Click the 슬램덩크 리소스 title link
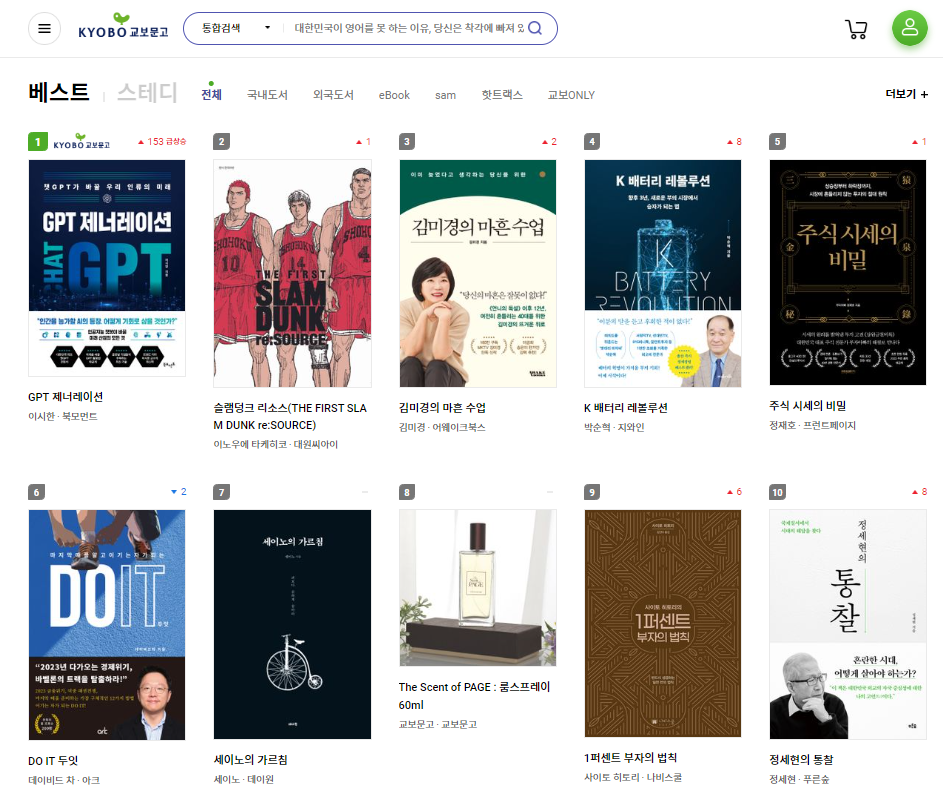The image size is (943, 804). pos(290,416)
